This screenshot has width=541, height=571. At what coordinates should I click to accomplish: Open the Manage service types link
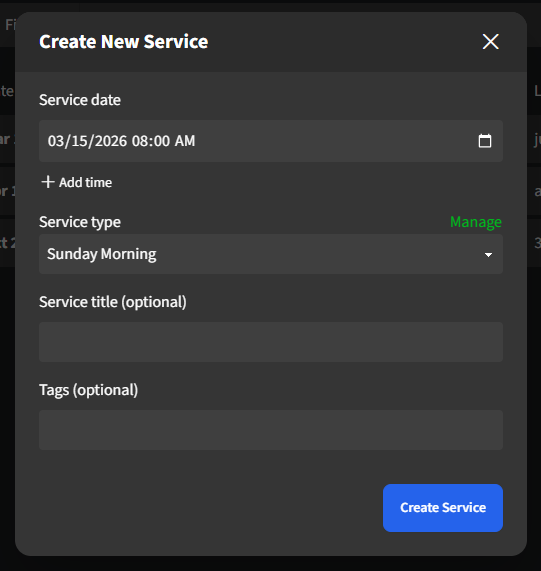476,222
